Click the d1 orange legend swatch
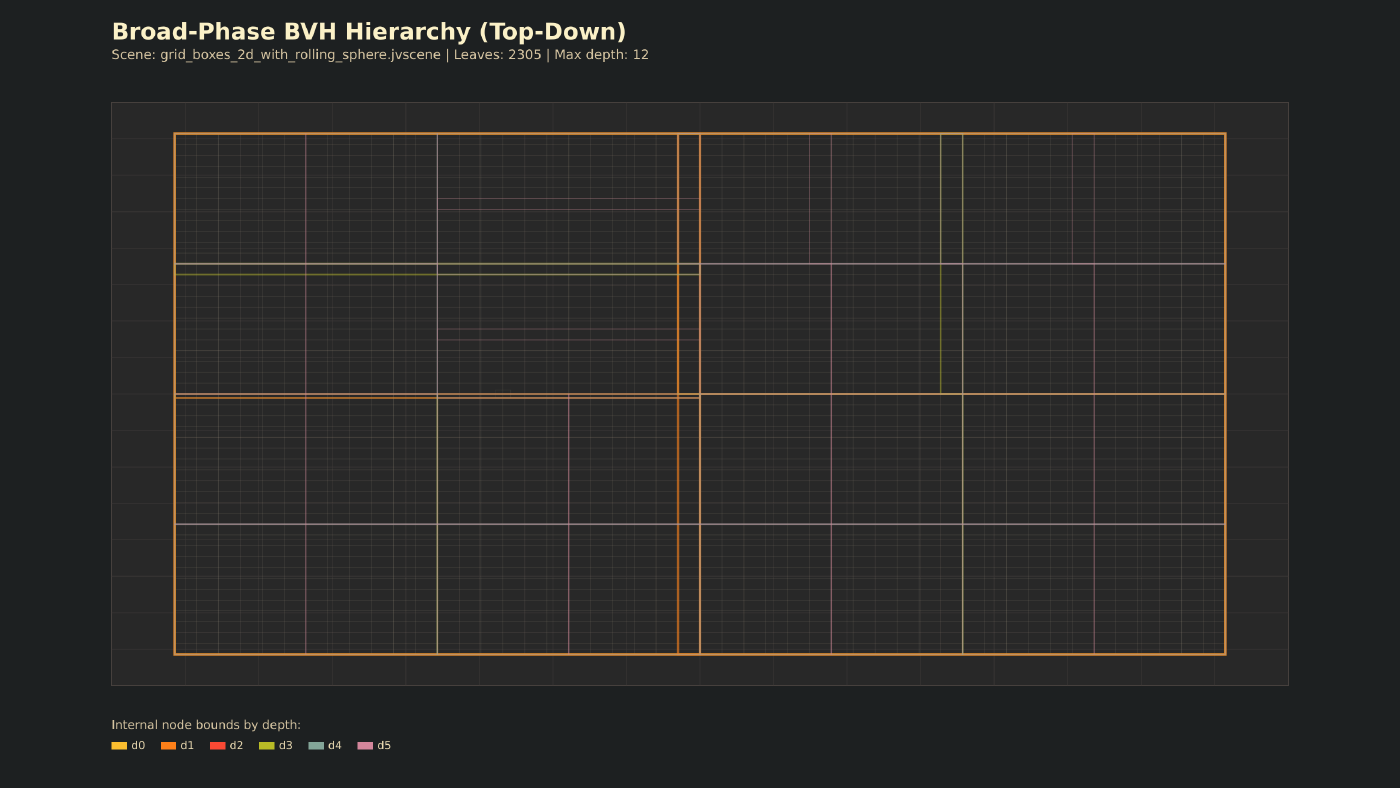1400x788 pixels. click(x=168, y=746)
